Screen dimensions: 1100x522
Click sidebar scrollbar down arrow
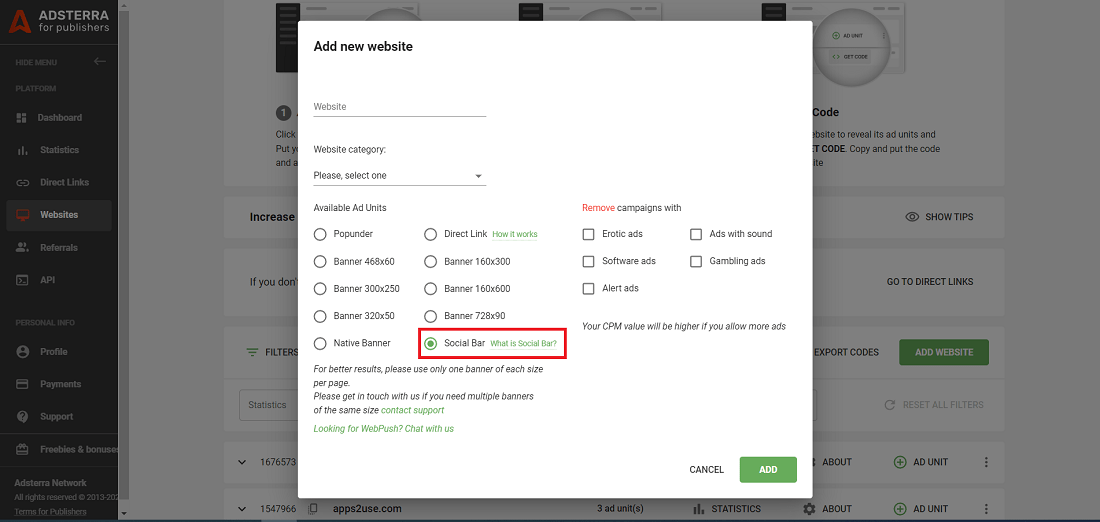(x=124, y=514)
